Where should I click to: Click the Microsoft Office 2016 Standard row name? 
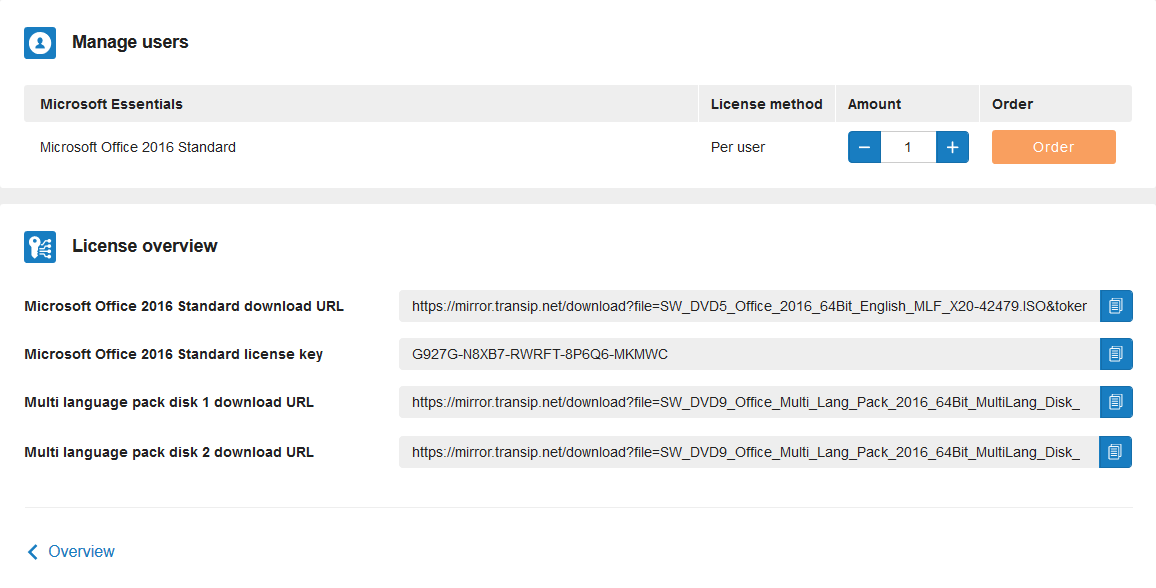138,147
